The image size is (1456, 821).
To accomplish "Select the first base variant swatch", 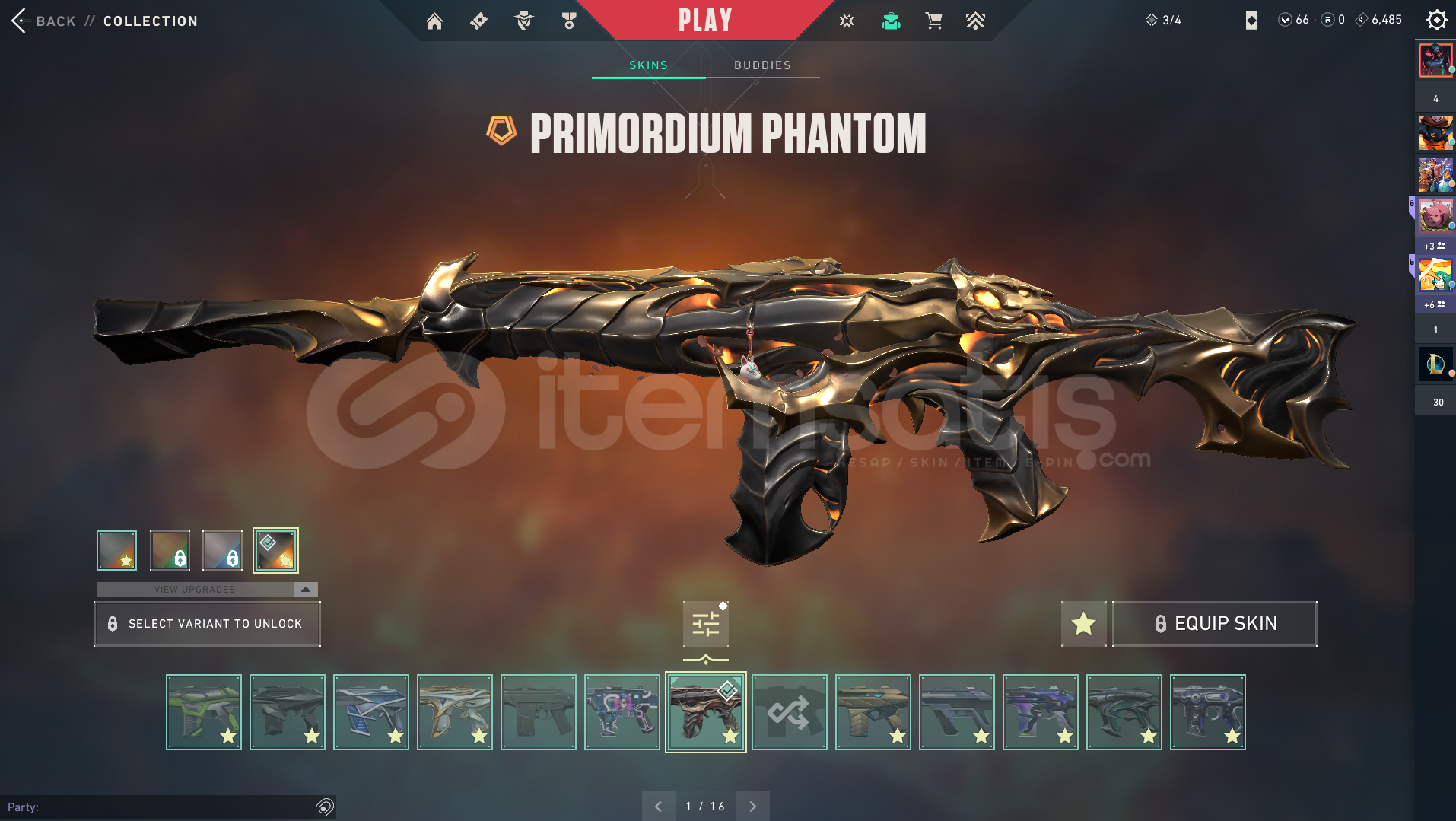I will click(x=116, y=550).
